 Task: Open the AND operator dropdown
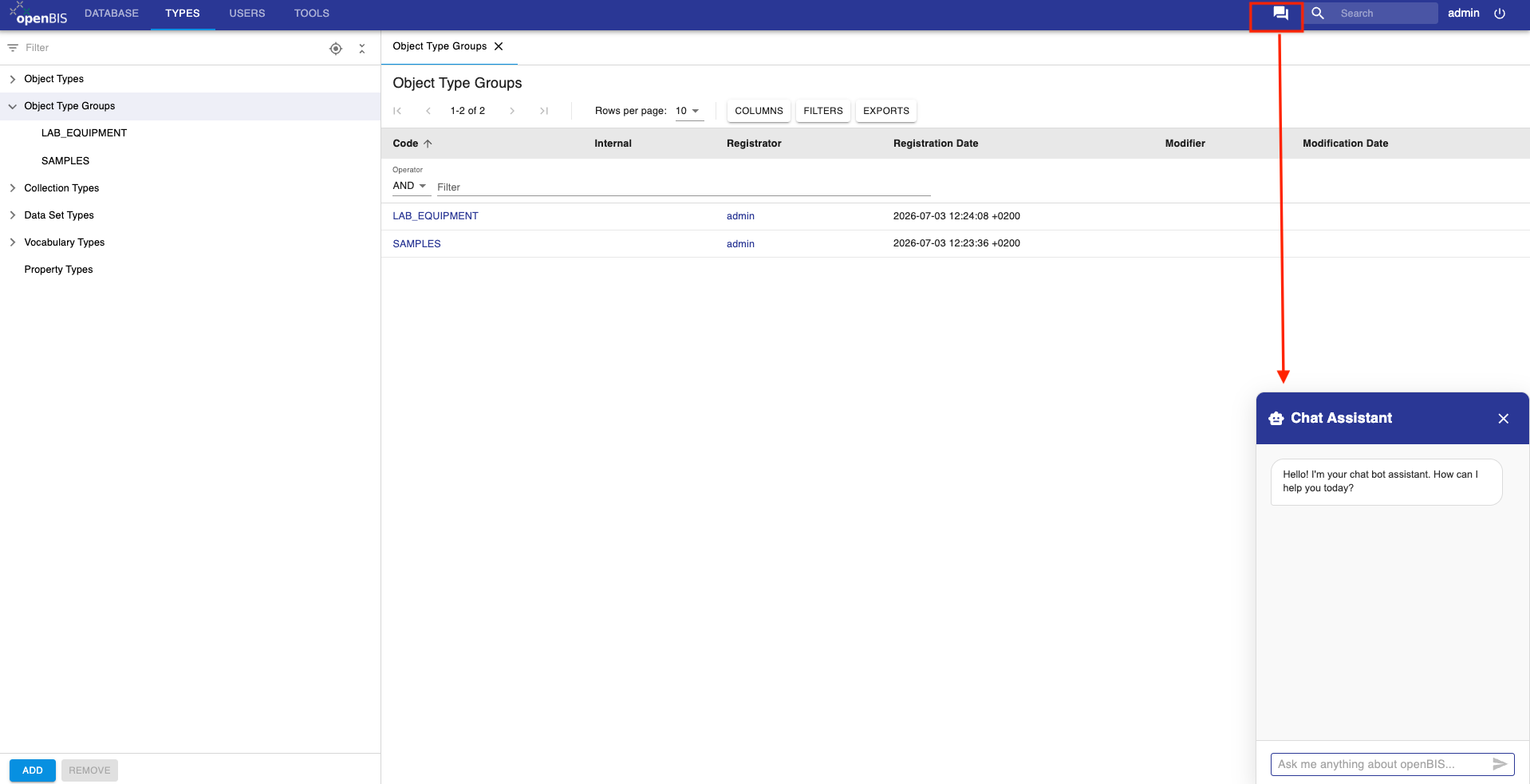(411, 186)
